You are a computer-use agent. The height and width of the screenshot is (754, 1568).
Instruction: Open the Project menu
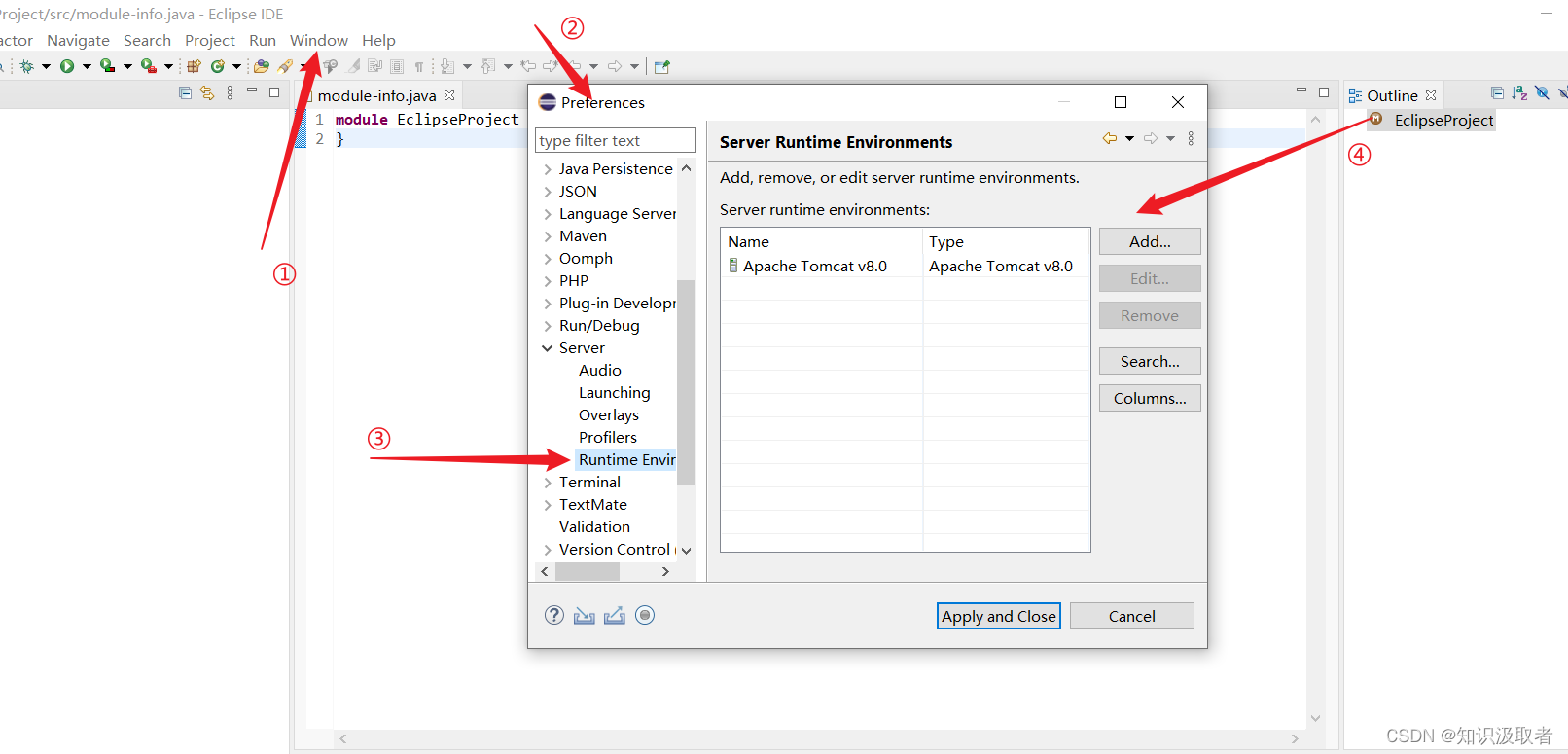point(210,40)
